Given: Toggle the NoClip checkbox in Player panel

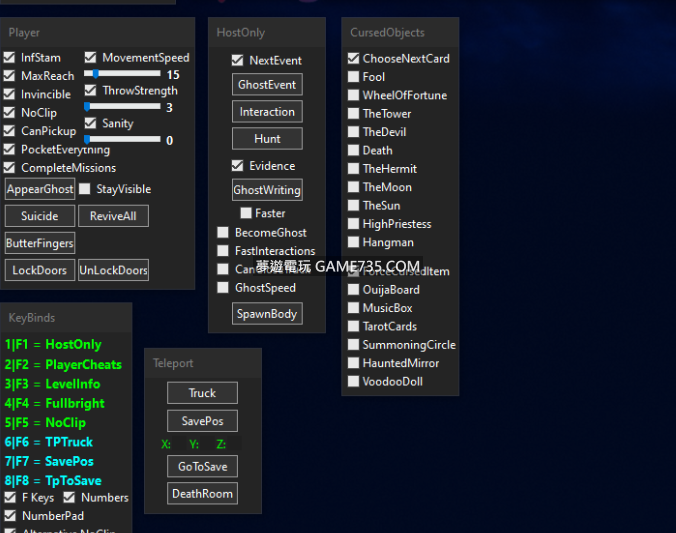Looking at the screenshot, I should tap(10, 113).
